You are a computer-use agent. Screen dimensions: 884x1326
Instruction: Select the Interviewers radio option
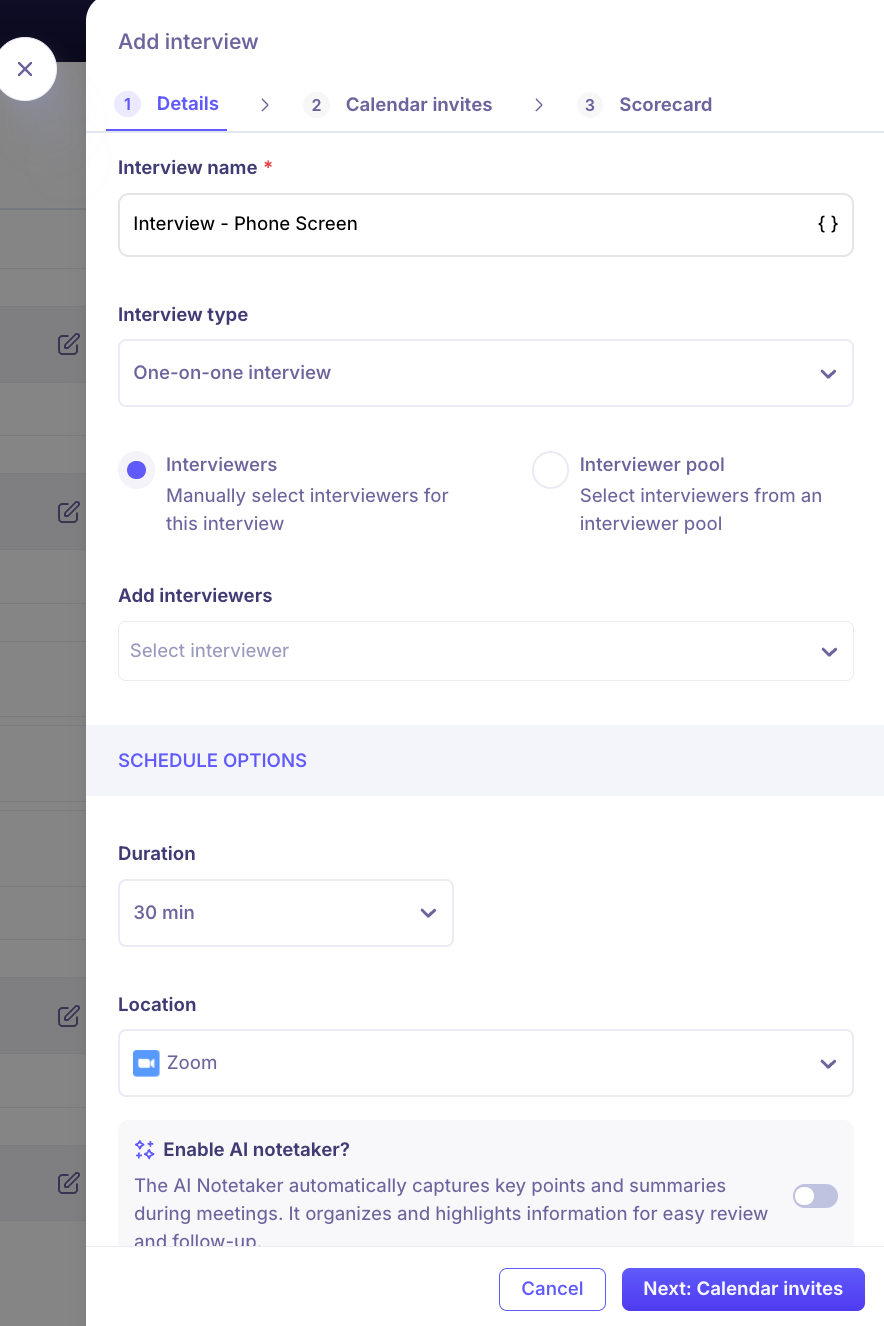[137, 470]
